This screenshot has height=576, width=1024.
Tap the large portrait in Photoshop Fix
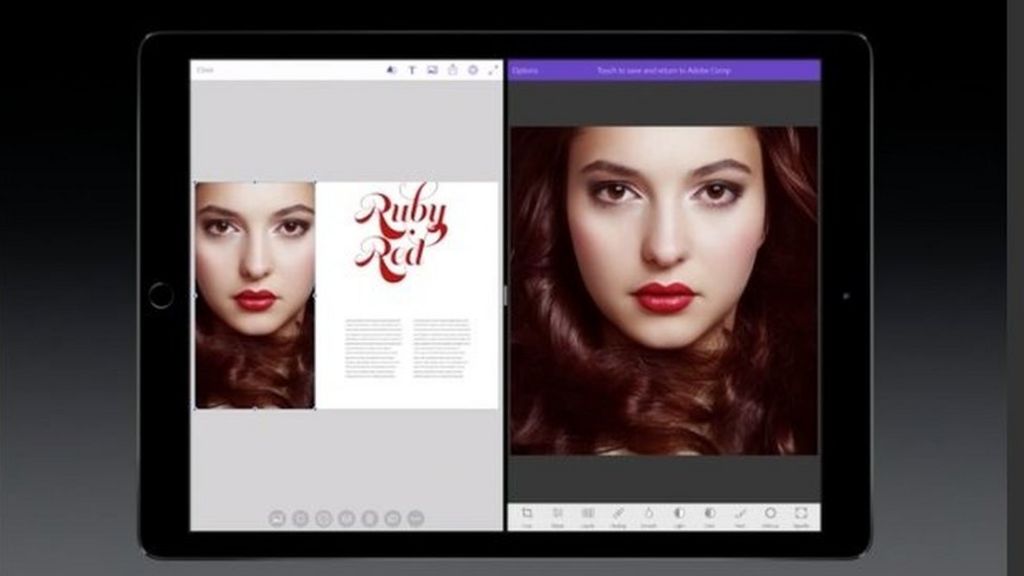point(664,291)
